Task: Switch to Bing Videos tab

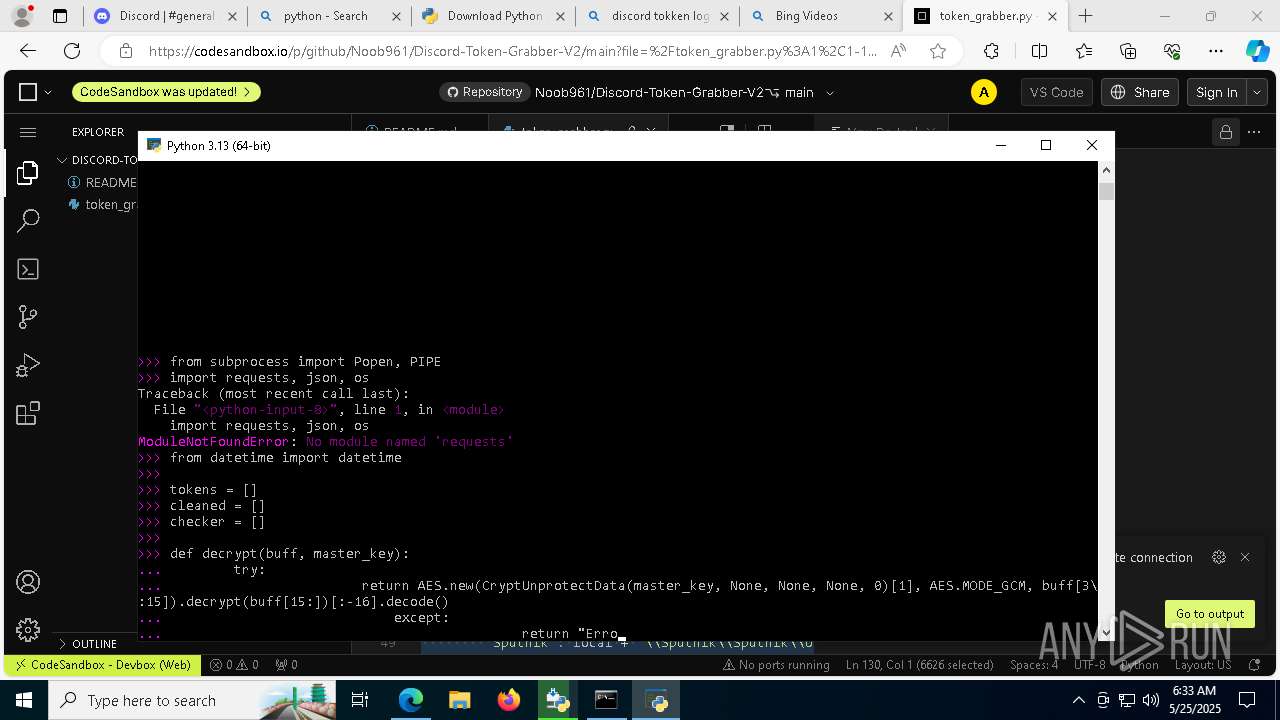Action: [x=821, y=16]
